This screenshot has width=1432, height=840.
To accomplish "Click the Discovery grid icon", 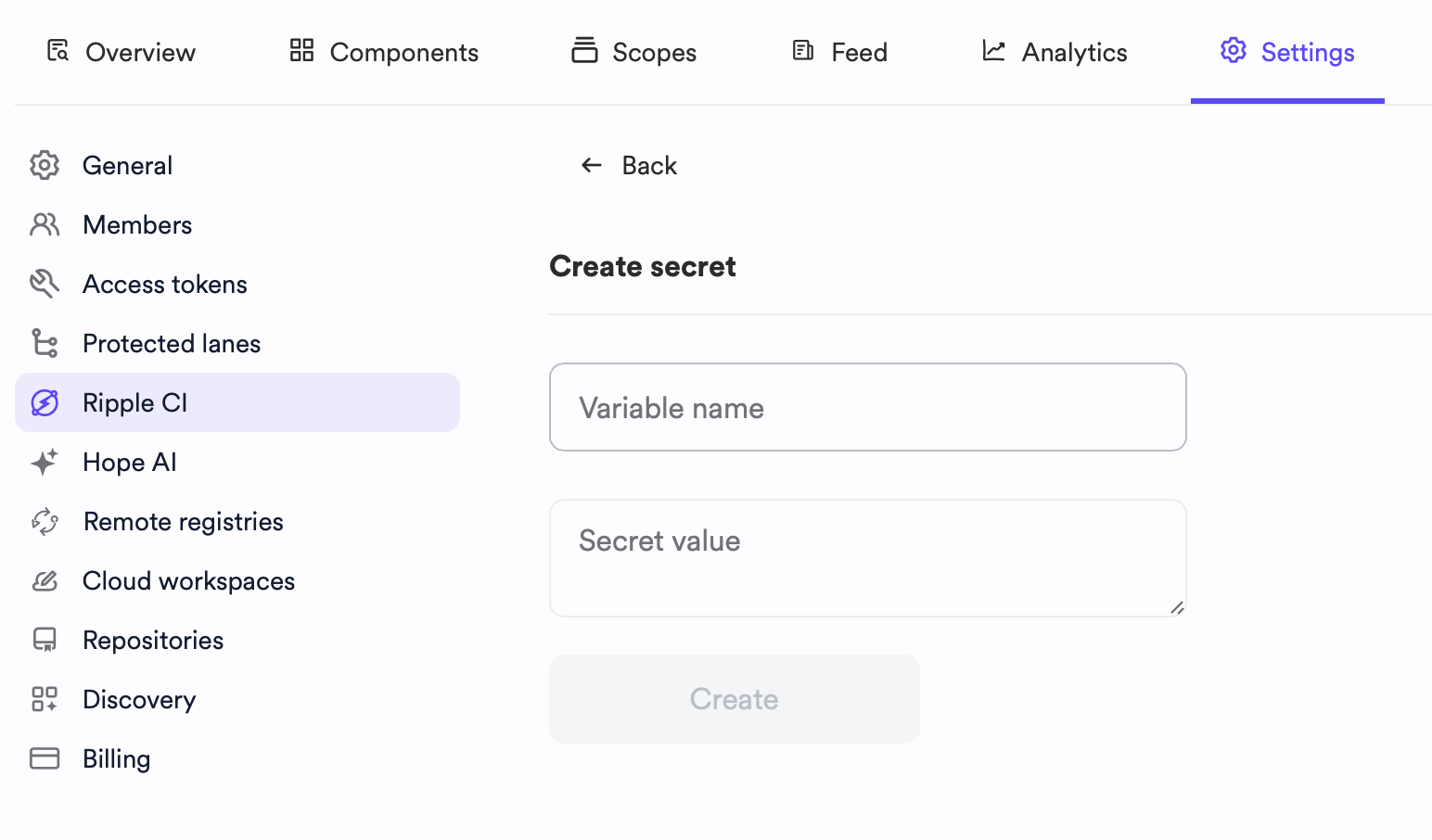I will point(45,699).
